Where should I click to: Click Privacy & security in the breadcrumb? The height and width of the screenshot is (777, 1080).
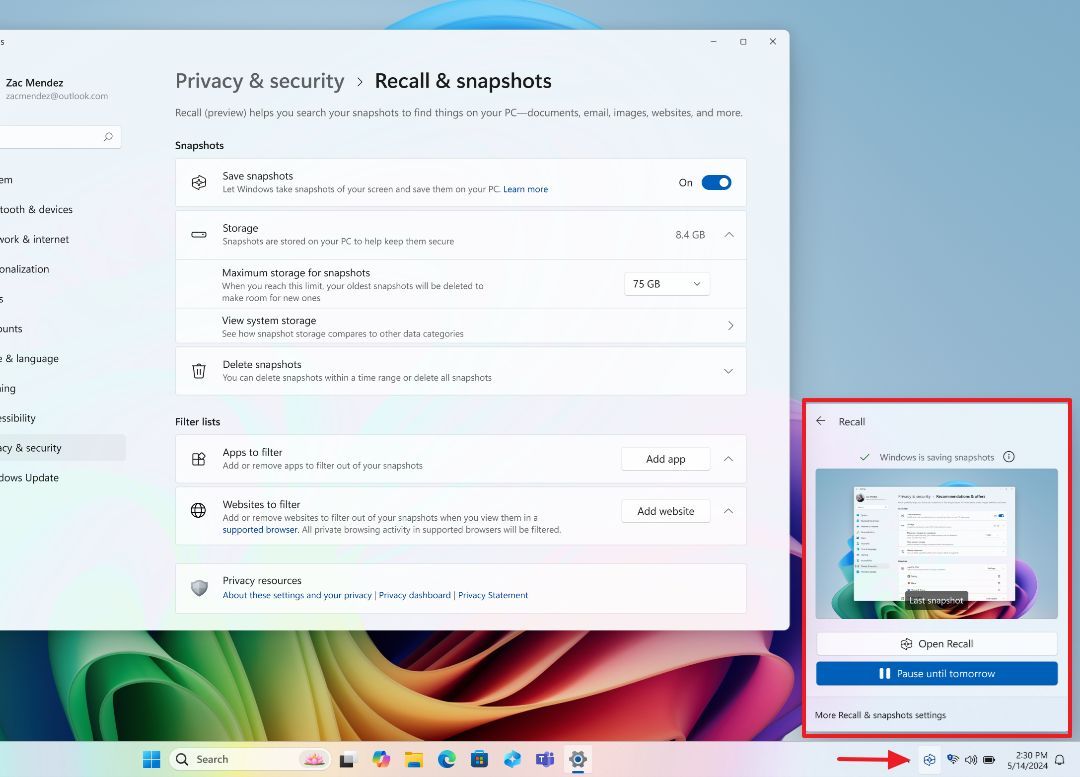(259, 81)
